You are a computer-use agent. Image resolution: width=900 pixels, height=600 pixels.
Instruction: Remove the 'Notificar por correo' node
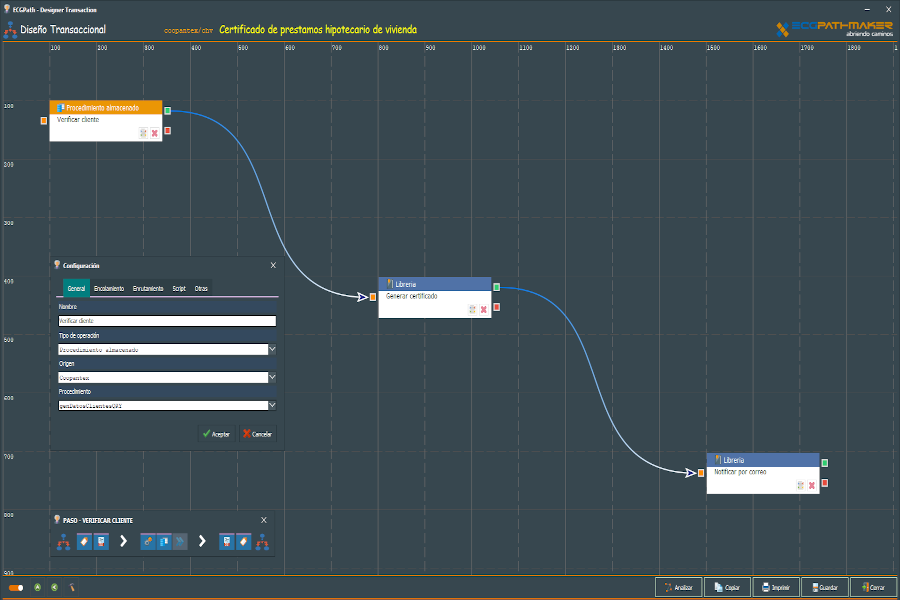812,485
